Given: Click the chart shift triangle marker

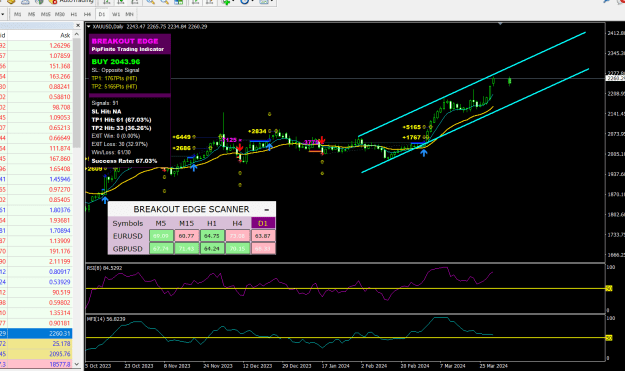Looking at the screenshot, I should pos(500,24).
